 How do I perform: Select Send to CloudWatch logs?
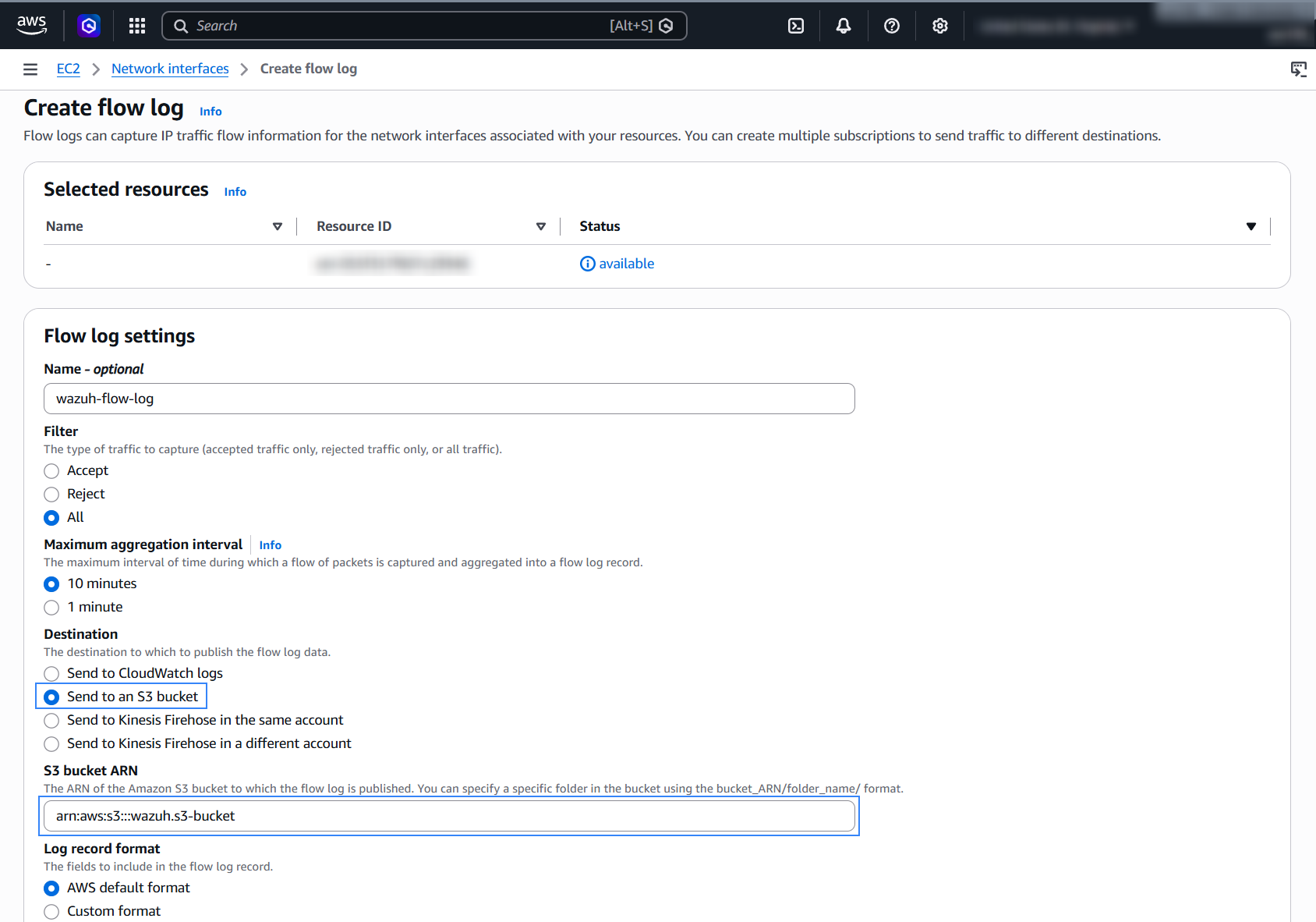click(51, 674)
